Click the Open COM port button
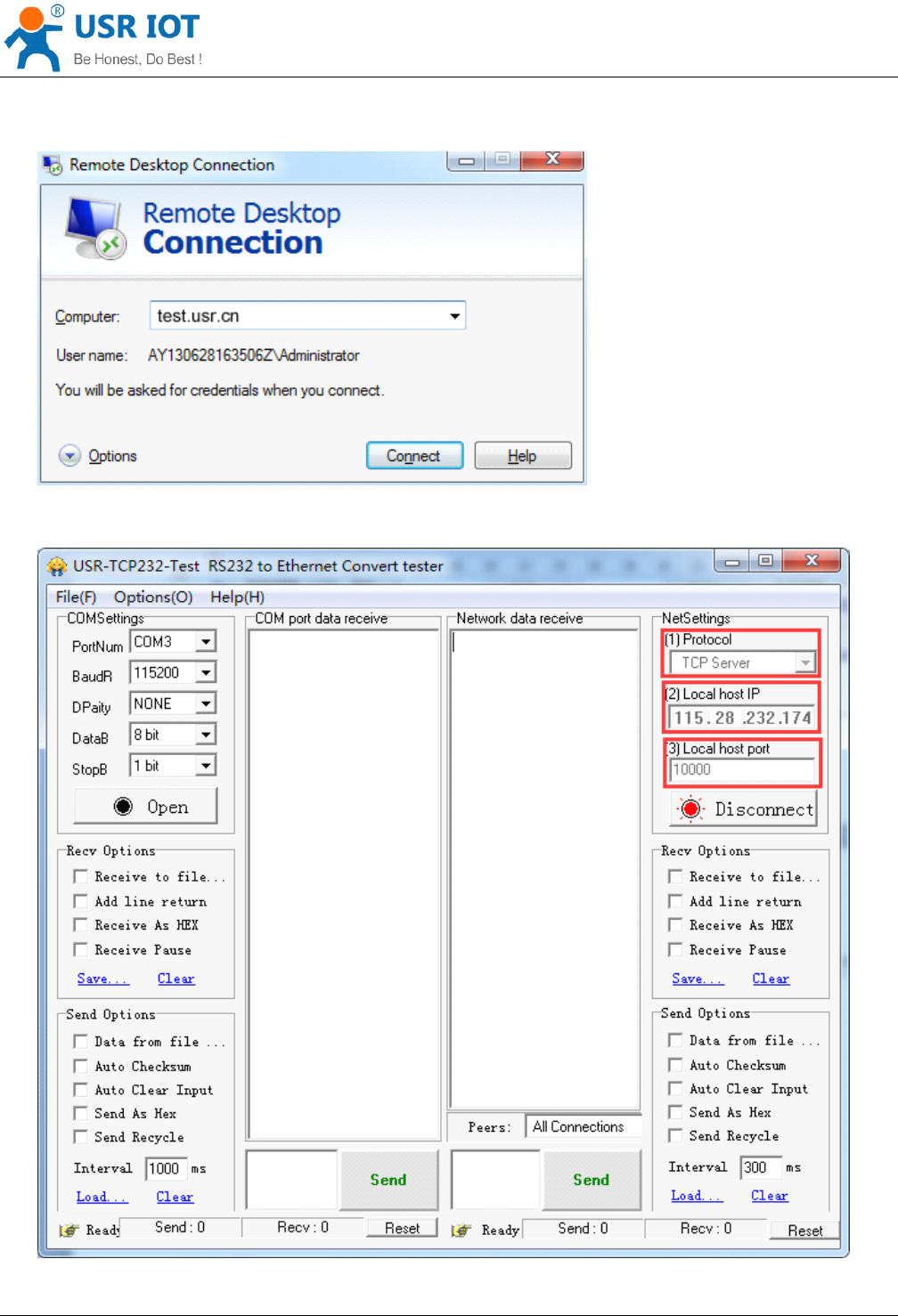898x1316 pixels. pyautogui.click(x=145, y=807)
